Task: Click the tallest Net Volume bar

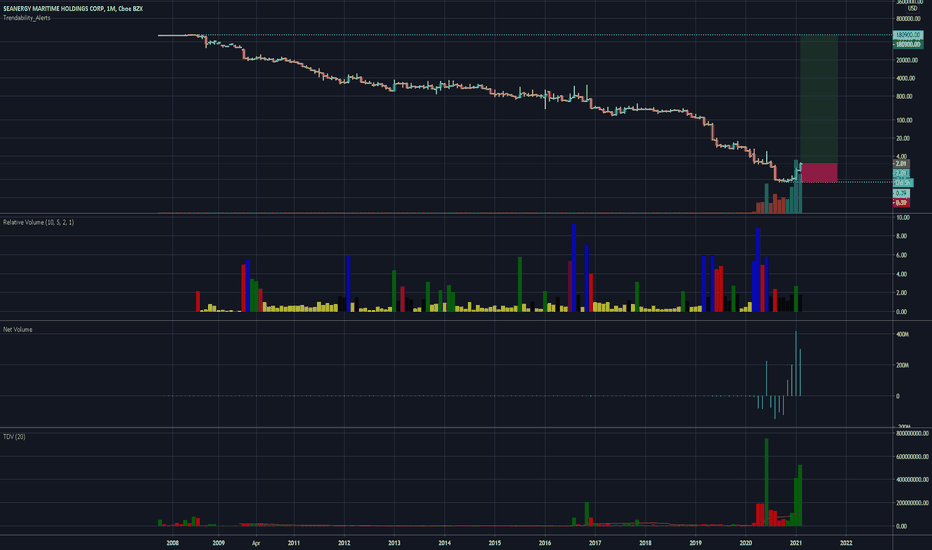Action: coord(796,363)
